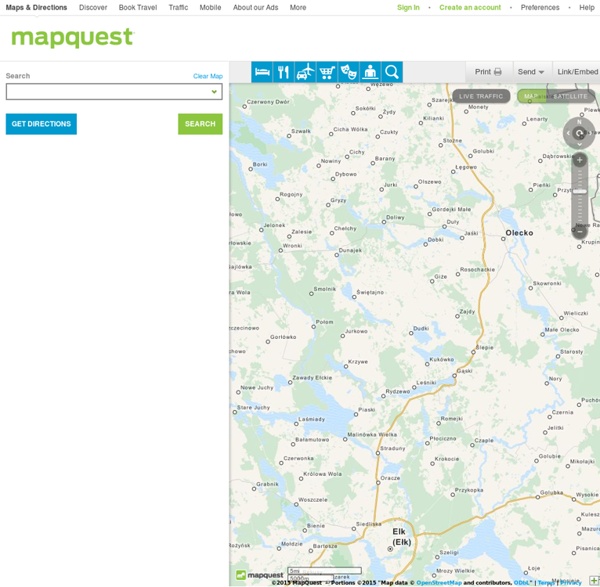Open the Send dropdown menu
600x587 pixels.
tap(530, 72)
